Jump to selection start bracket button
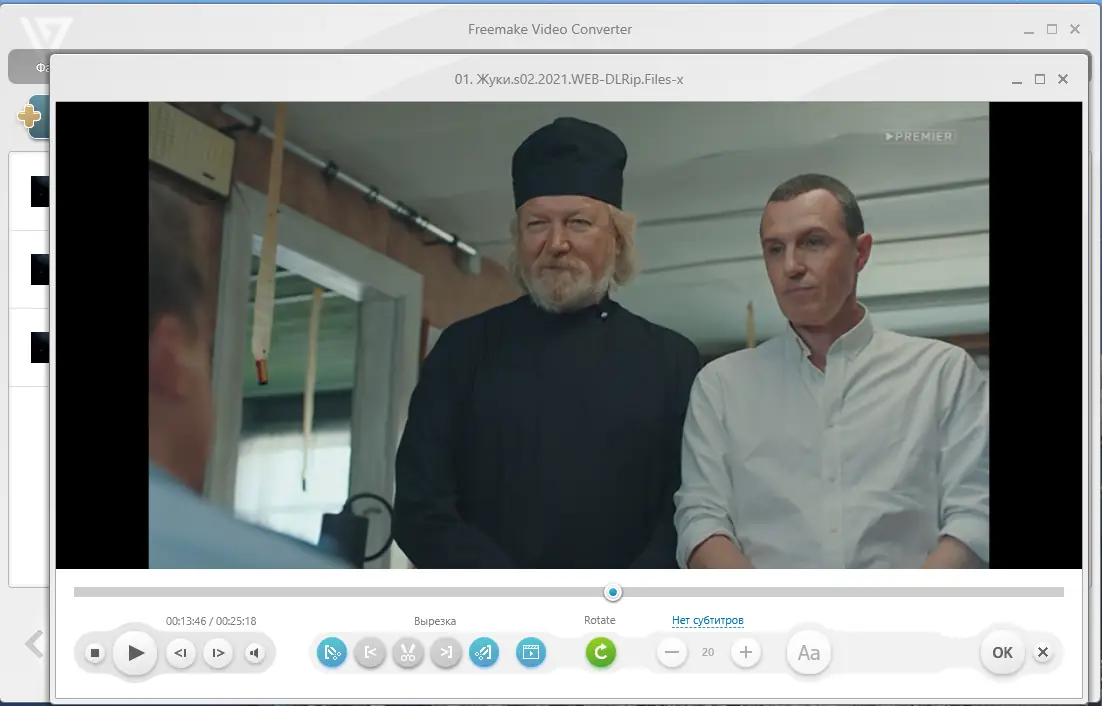 click(370, 653)
